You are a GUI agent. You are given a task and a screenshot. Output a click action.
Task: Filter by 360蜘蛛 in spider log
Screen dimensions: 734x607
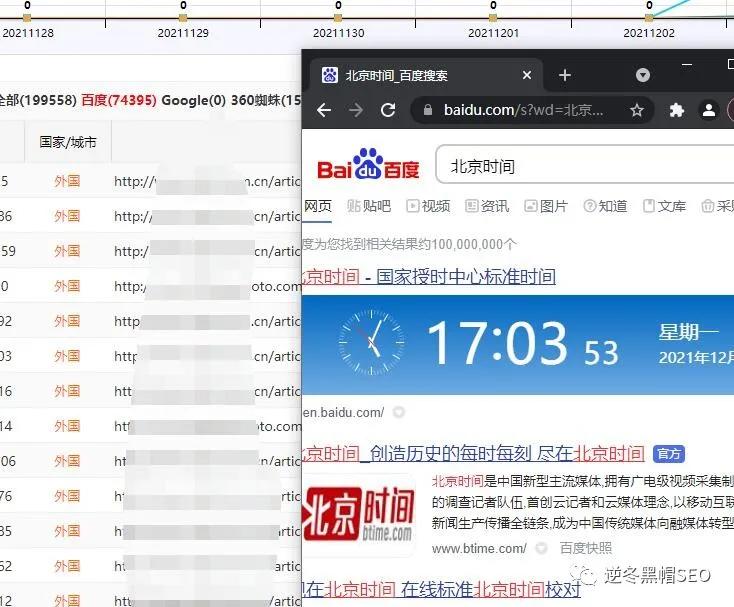coord(266,100)
